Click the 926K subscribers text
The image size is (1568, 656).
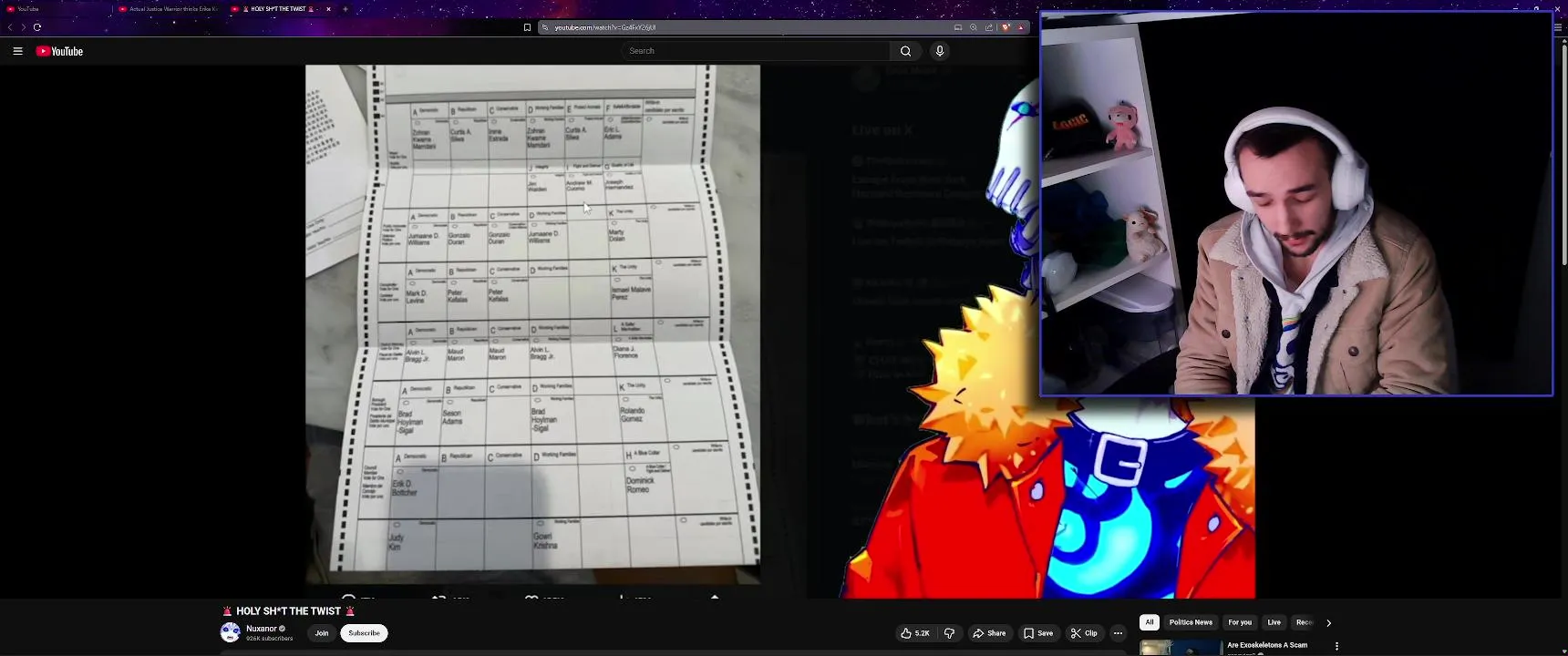270,639
